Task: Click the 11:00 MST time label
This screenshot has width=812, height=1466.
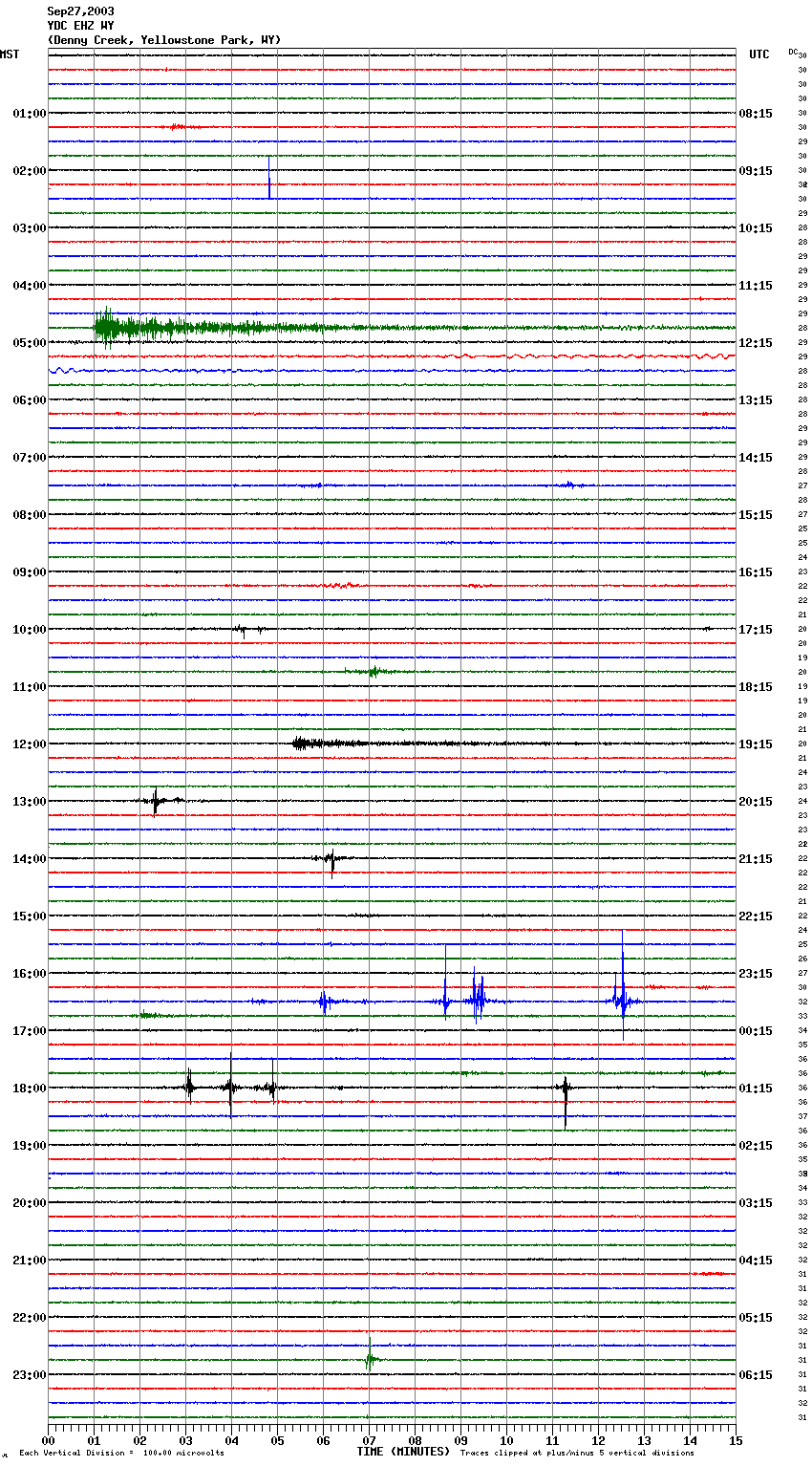Action: click(30, 687)
